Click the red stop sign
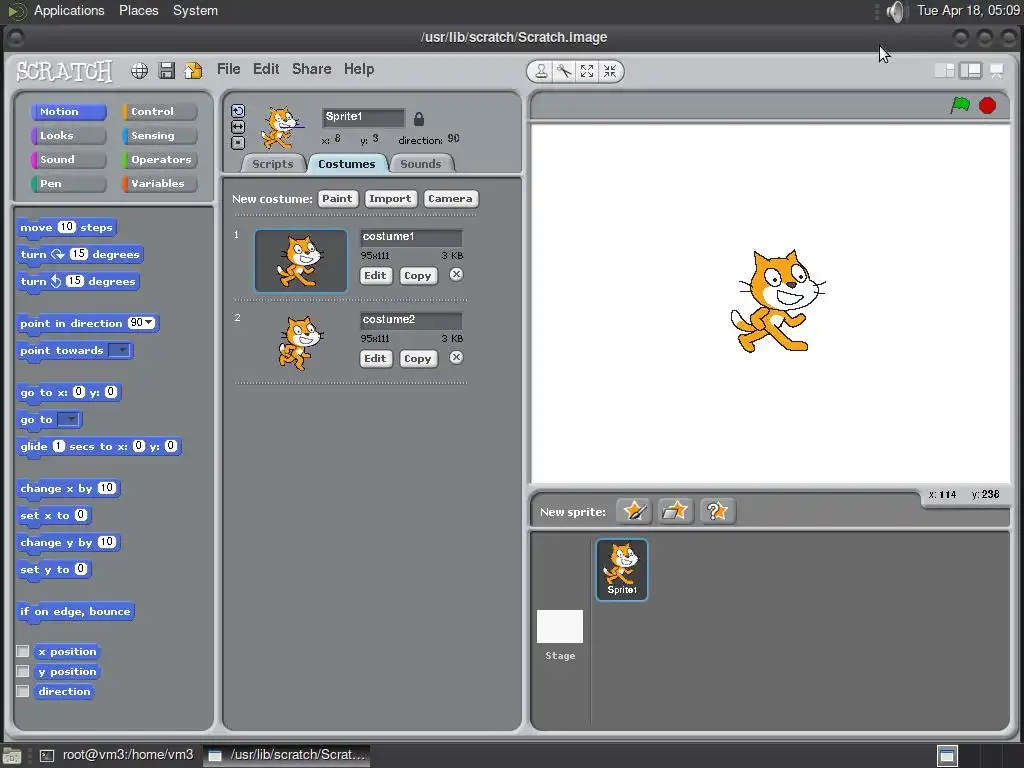1024x768 pixels. pyautogui.click(x=987, y=105)
